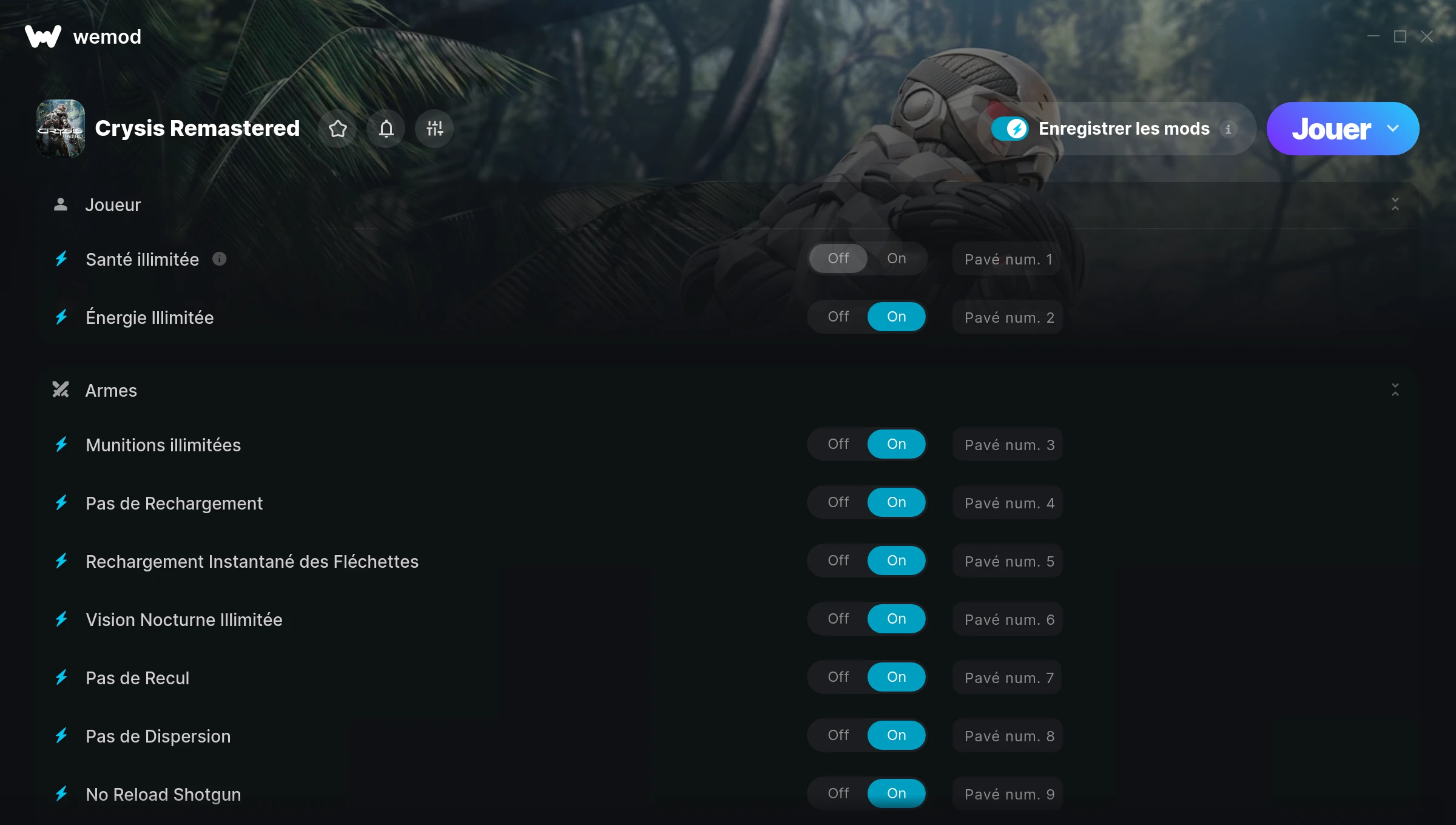Click the info icon beside Enregistrer les mods
This screenshot has height=825, width=1456.
click(x=1228, y=129)
